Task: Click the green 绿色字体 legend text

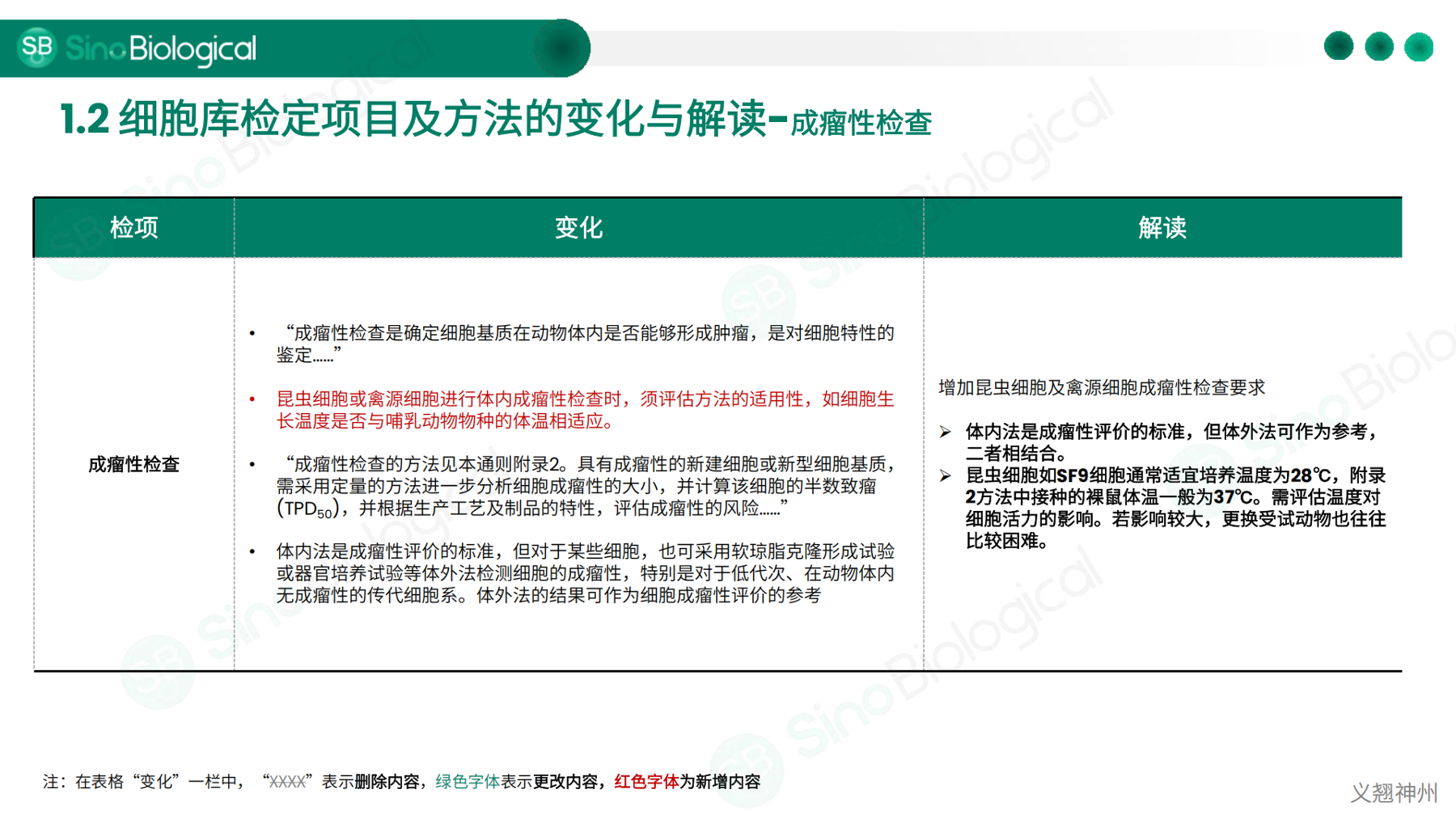Action: 468,782
